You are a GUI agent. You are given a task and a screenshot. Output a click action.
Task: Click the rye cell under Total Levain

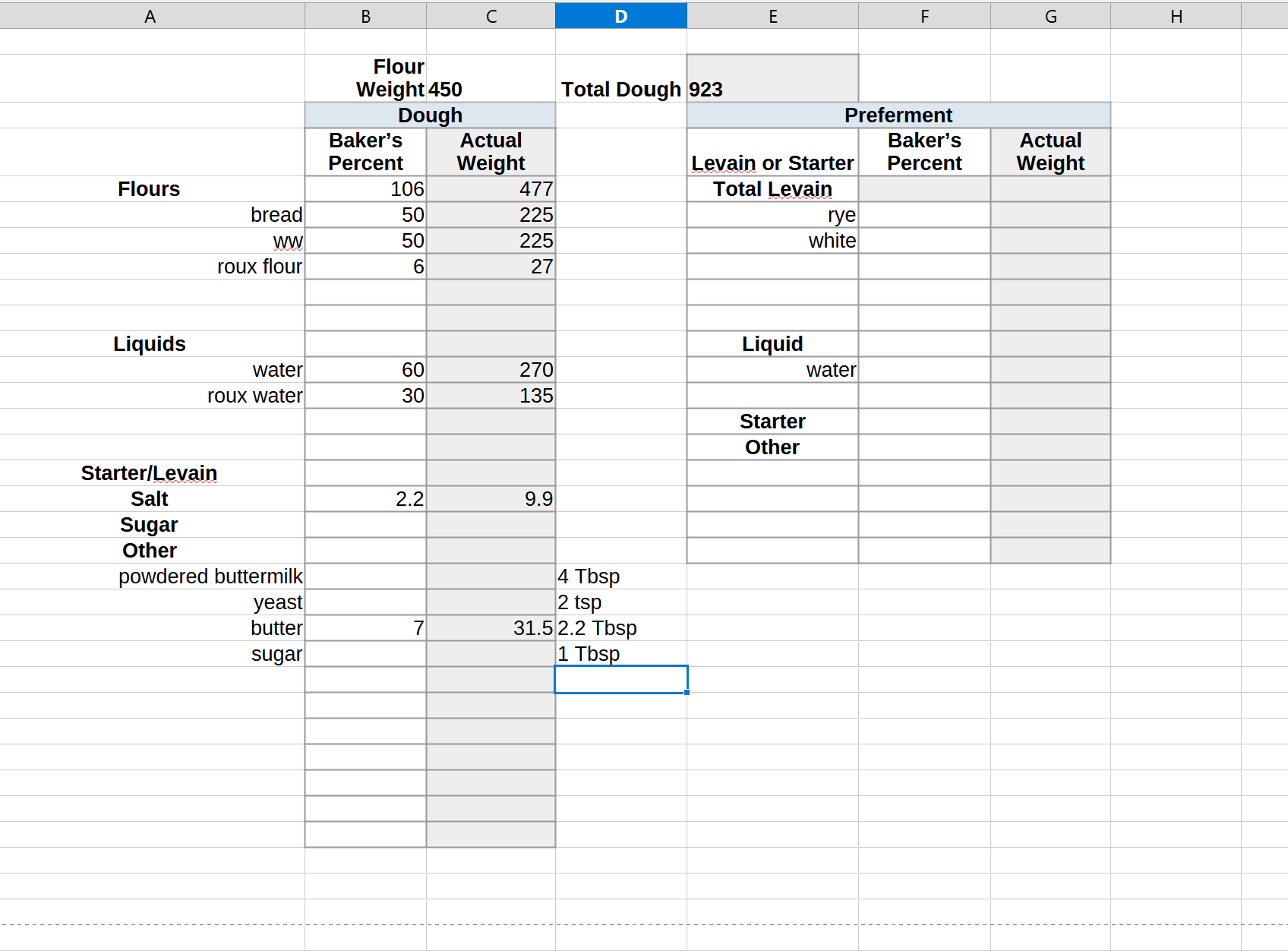[x=772, y=215]
